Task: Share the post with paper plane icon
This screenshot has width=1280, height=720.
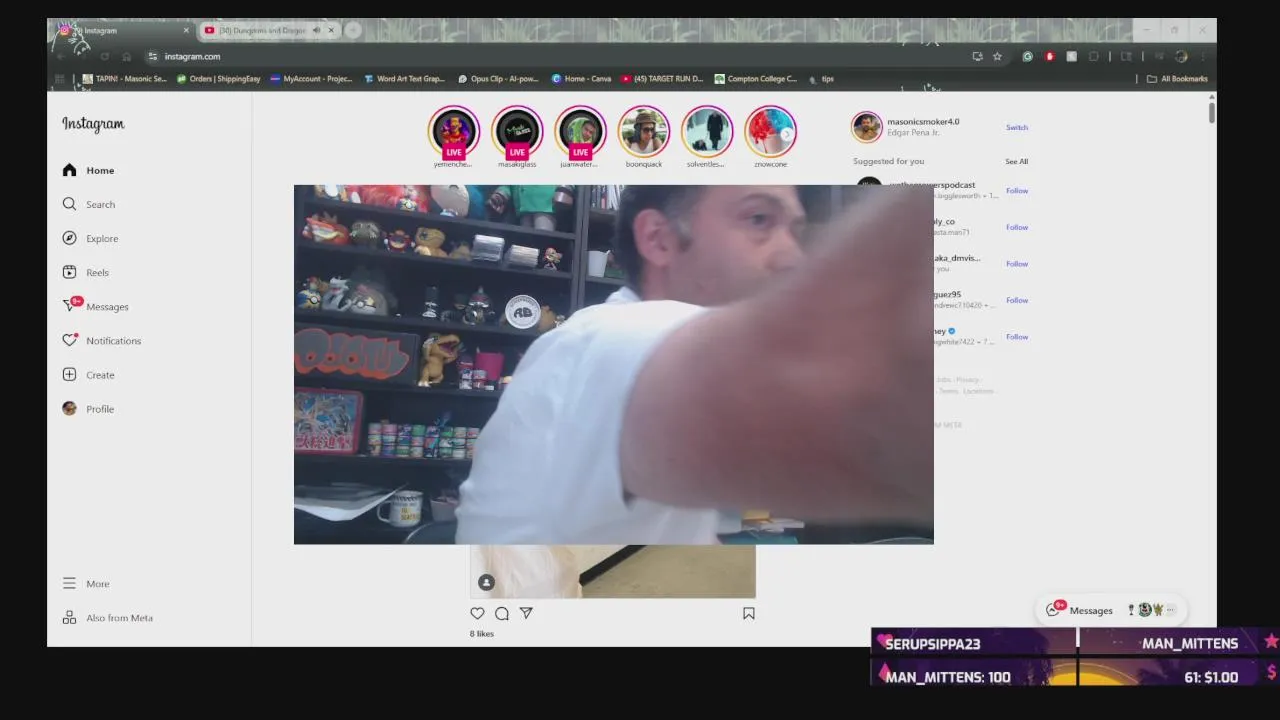Action: [526, 613]
